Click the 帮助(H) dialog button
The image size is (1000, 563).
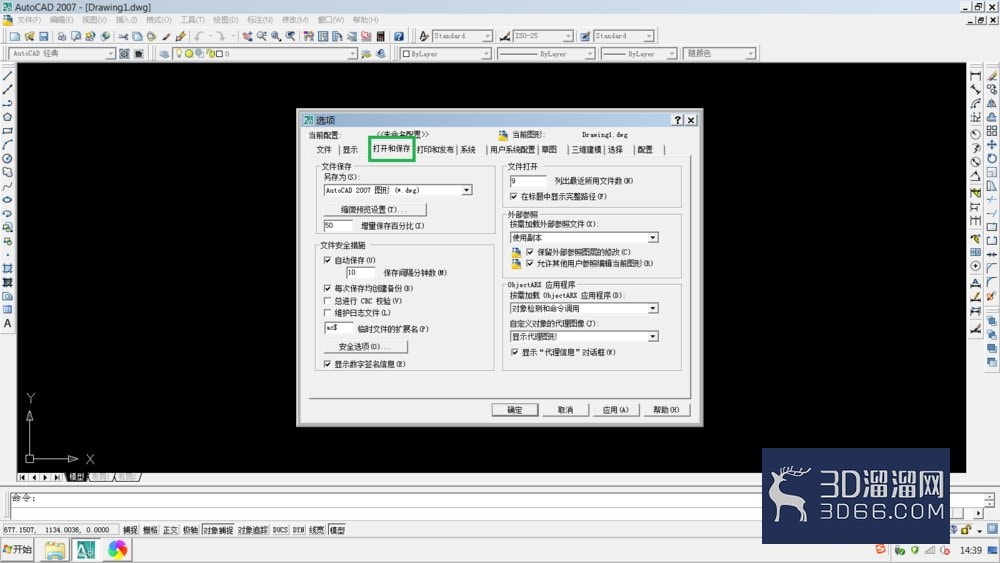[x=666, y=410]
